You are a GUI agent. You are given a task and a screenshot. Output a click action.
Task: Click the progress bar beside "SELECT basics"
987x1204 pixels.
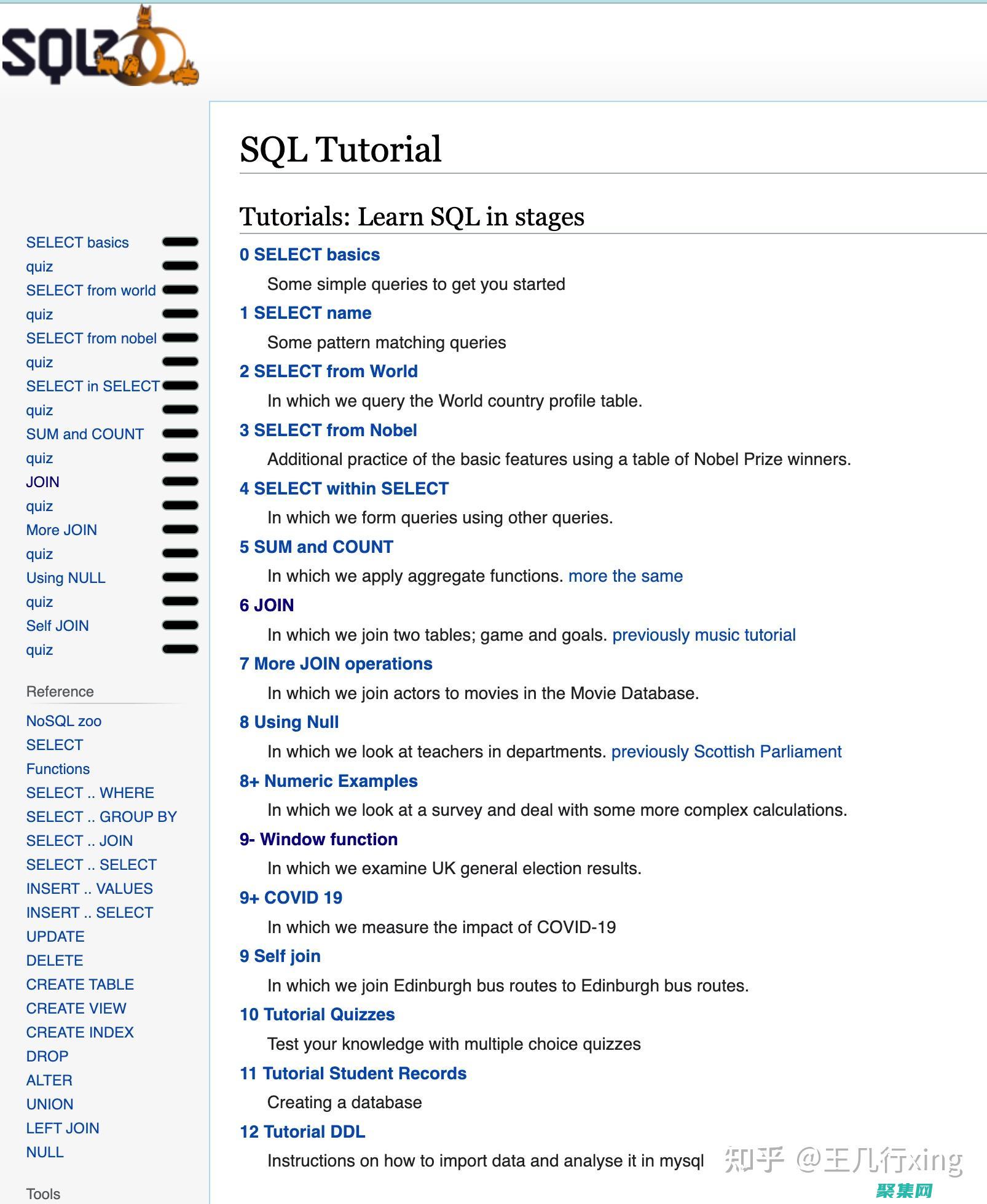[180, 242]
